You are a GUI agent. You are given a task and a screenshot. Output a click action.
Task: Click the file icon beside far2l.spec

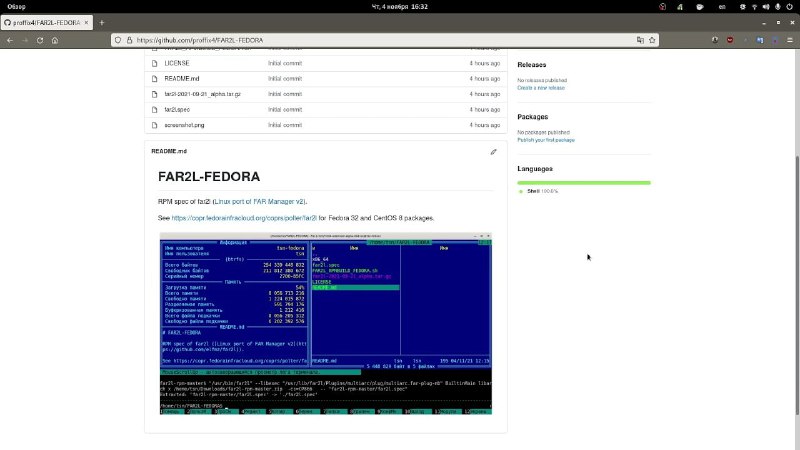[155, 109]
